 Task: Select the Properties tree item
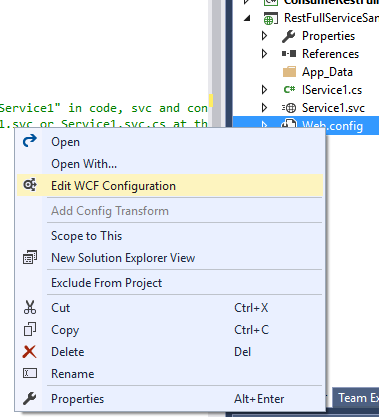328,36
